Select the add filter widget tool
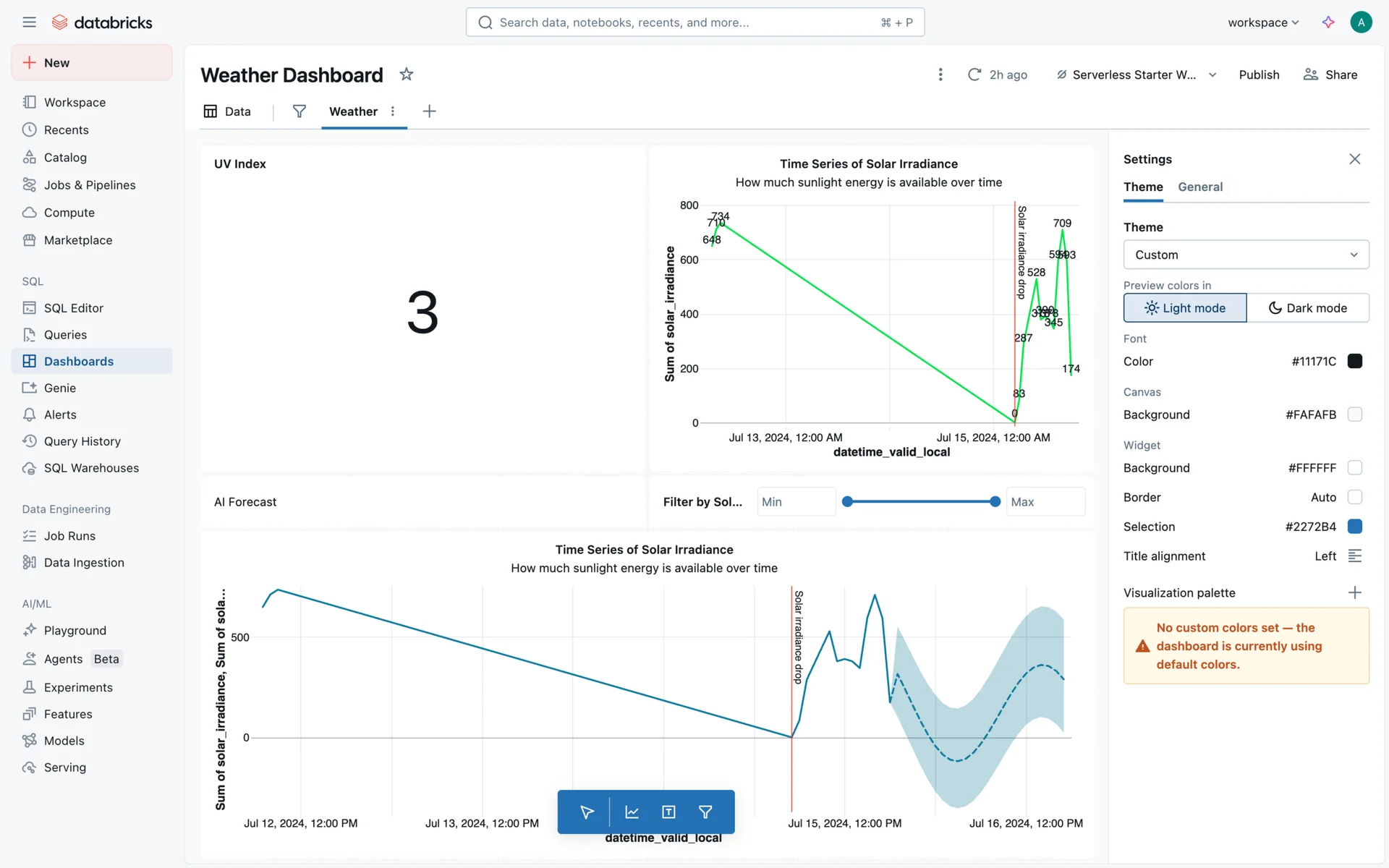The height and width of the screenshot is (868, 1389). pos(705,812)
